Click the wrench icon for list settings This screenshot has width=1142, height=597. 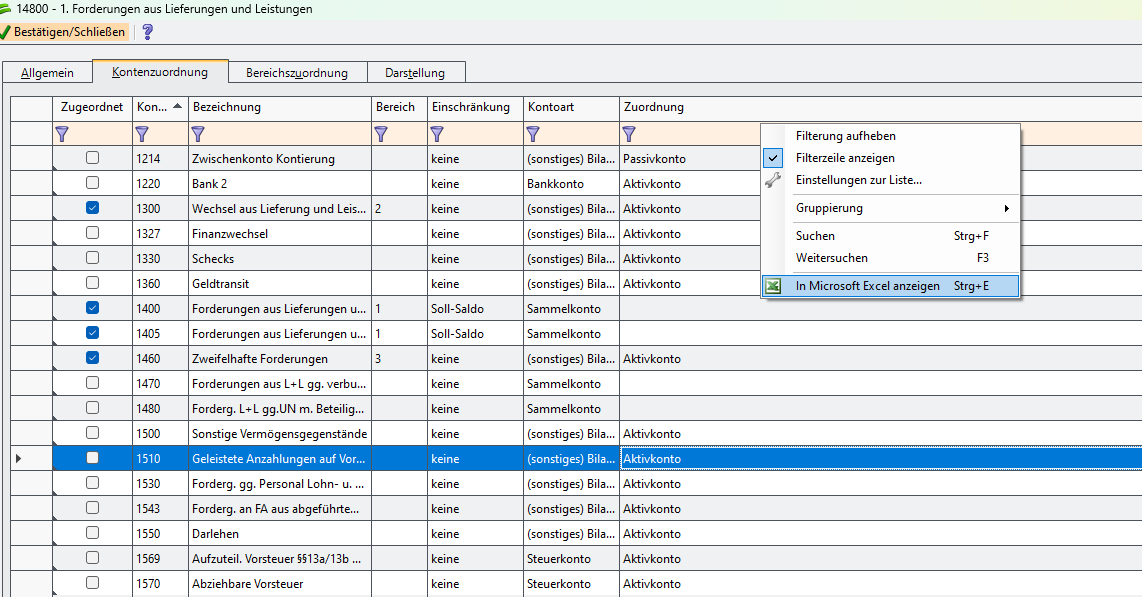pyautogui.click(x=773, y=180)
